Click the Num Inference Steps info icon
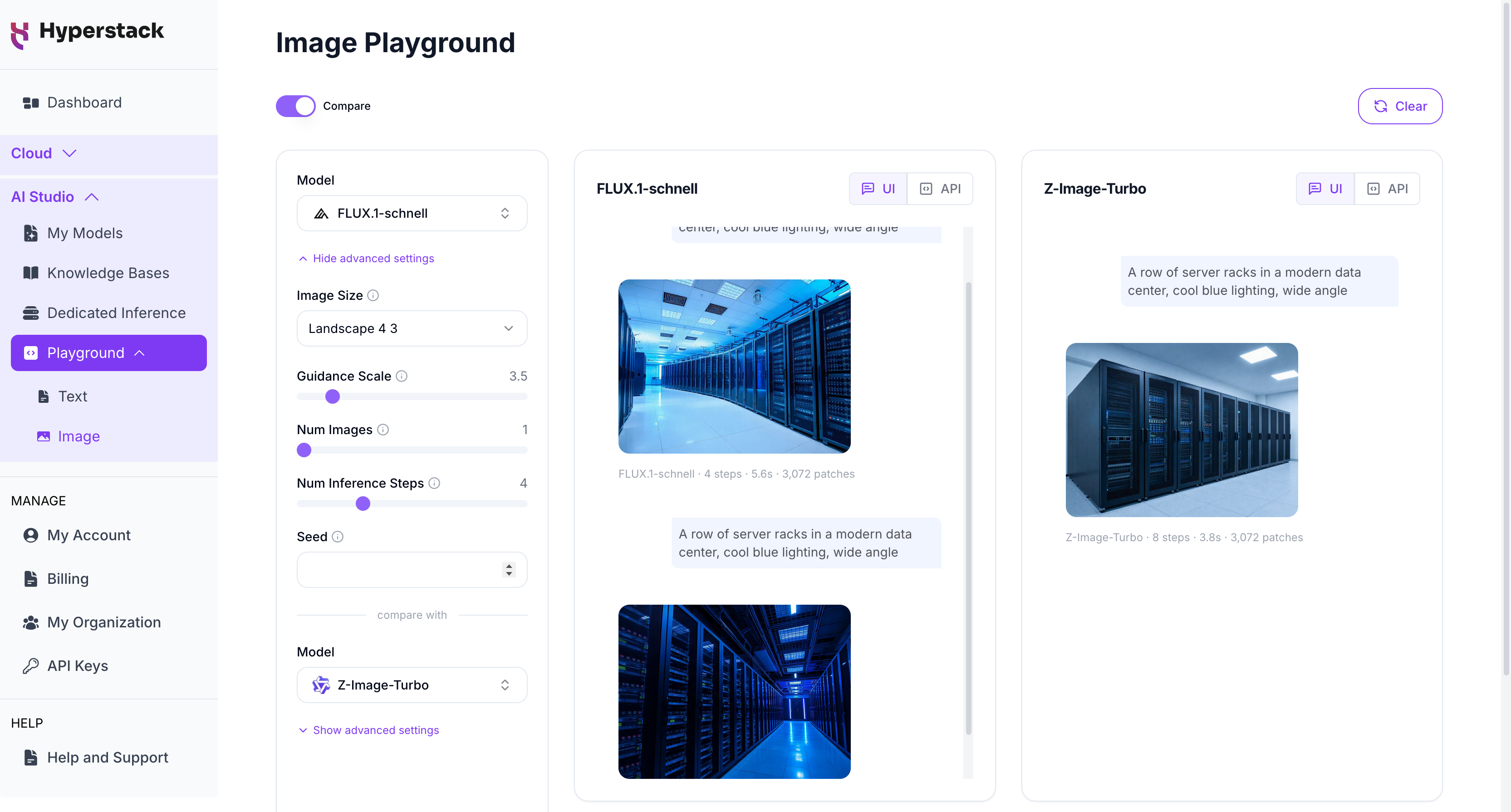This screenshot has width=1511, height=812. click(x=434, y=483)
